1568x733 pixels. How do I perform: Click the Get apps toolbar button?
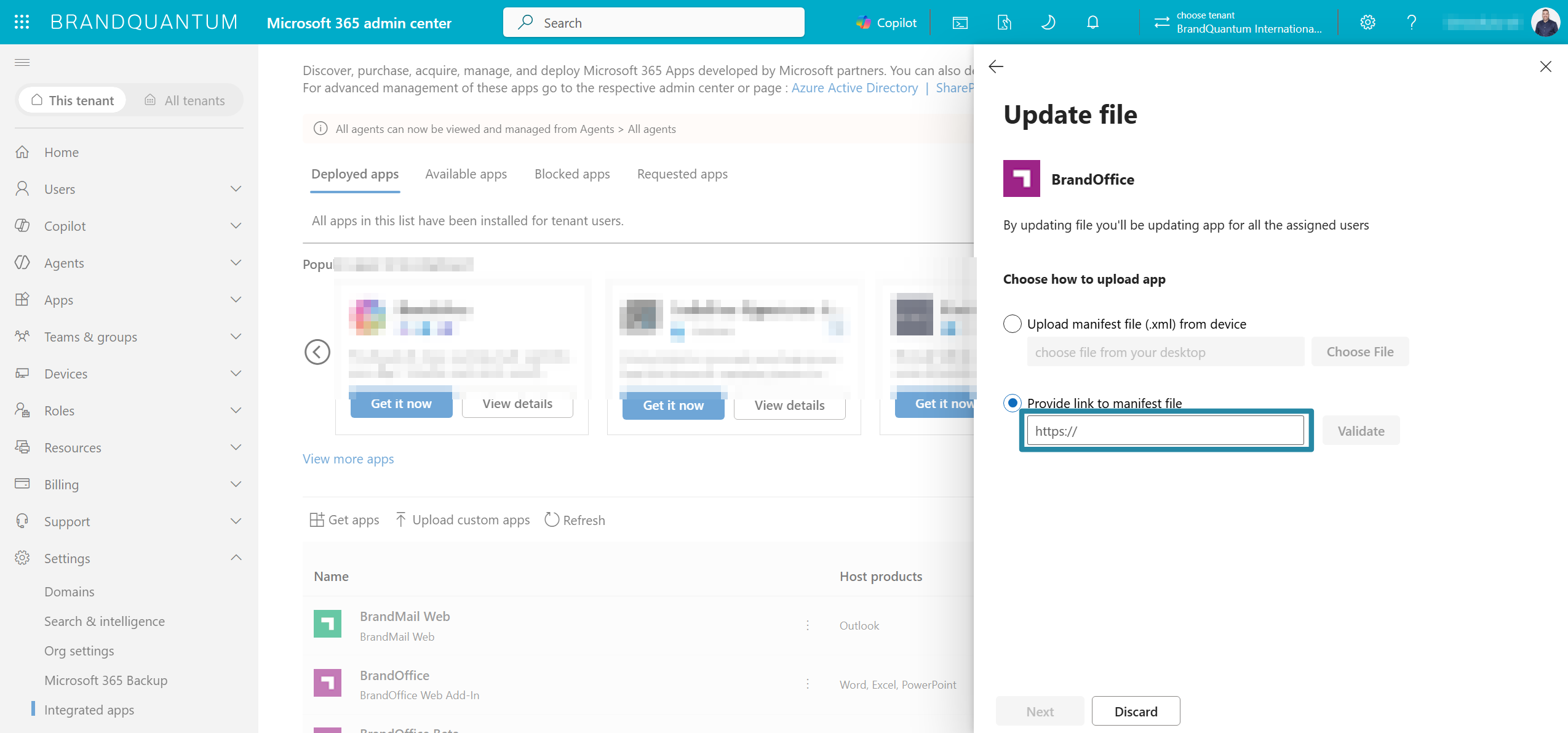coord(344,520)
